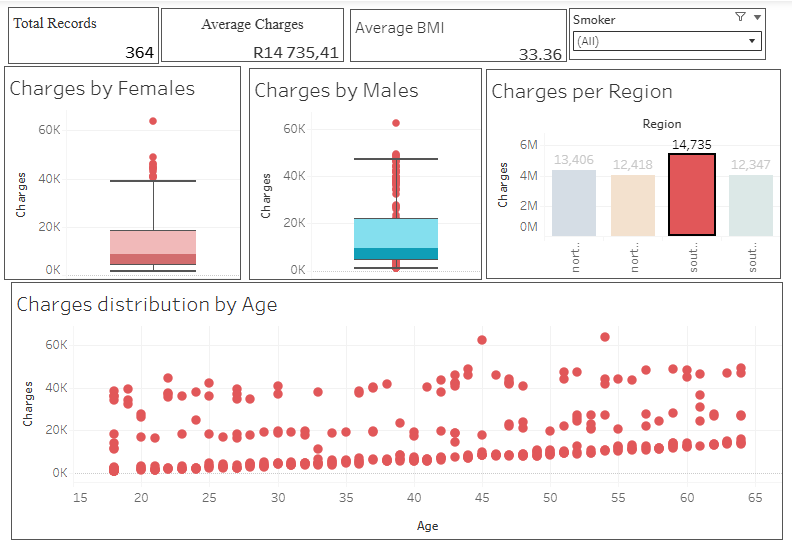Click the beige bar labeled 12,418
792x542 pixels.
tap(633, 206)
